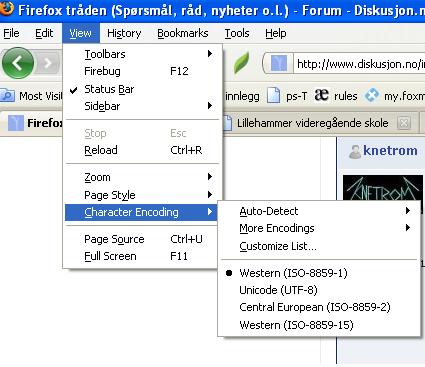Expand the More Encodings submenu

point(319,228)
